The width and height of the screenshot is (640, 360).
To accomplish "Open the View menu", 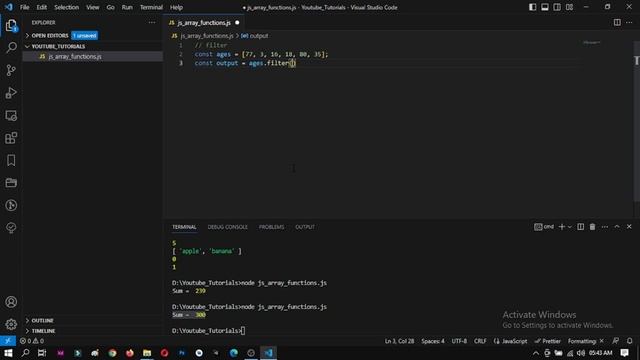I will click(93, 7).
